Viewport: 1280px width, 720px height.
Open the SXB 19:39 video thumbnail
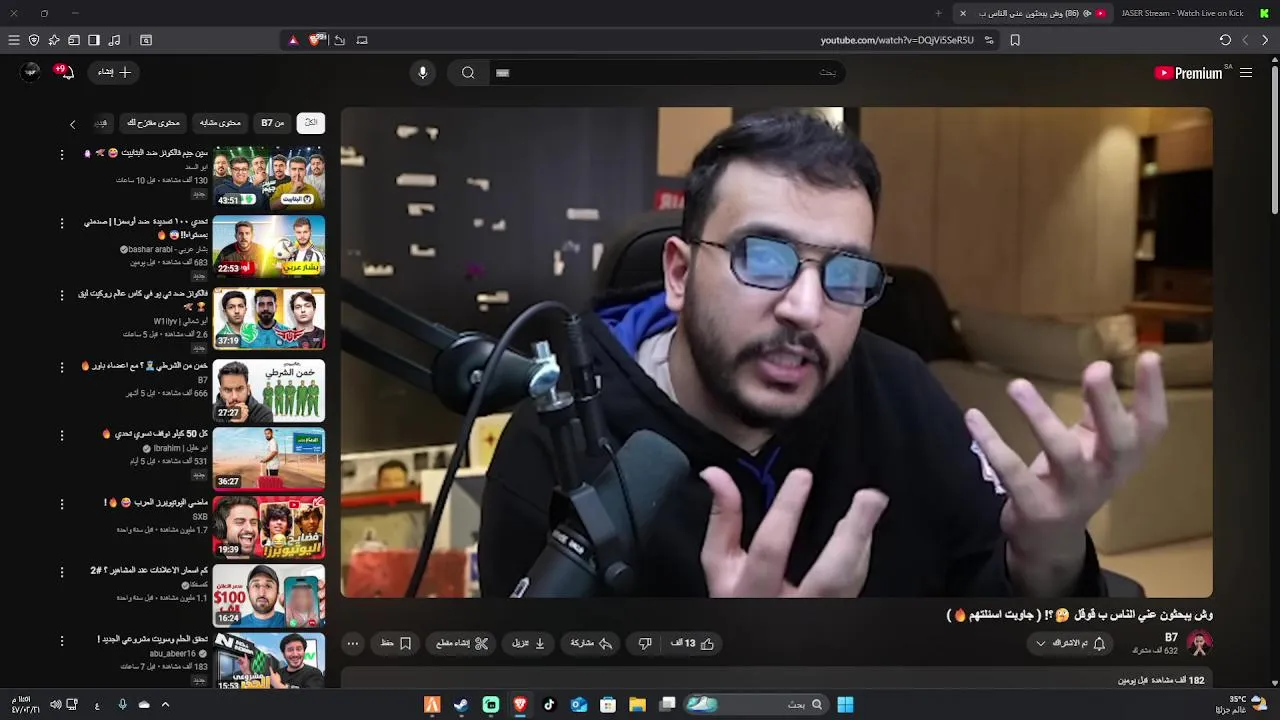(x=269, y=527)
